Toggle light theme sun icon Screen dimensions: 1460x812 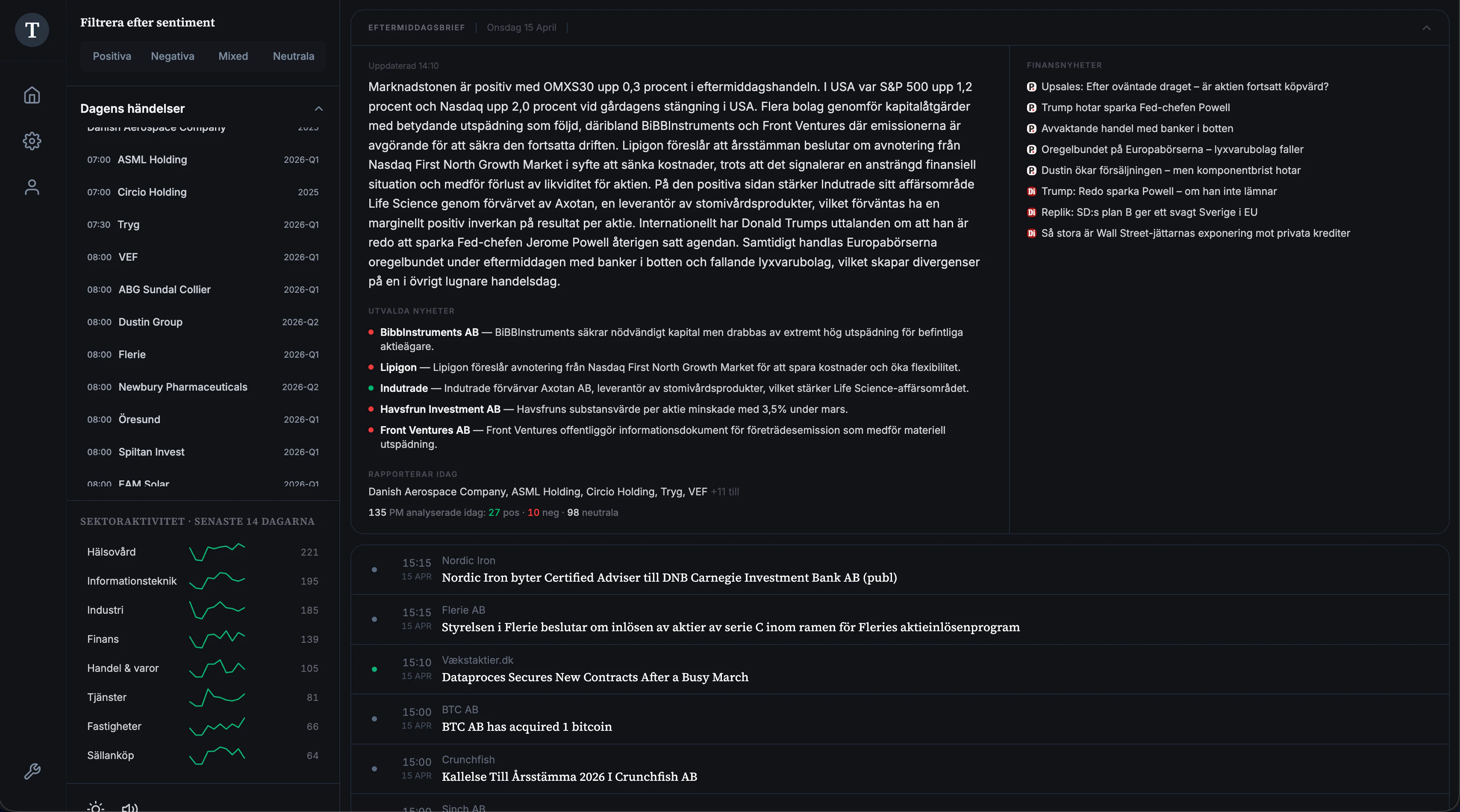96,807
